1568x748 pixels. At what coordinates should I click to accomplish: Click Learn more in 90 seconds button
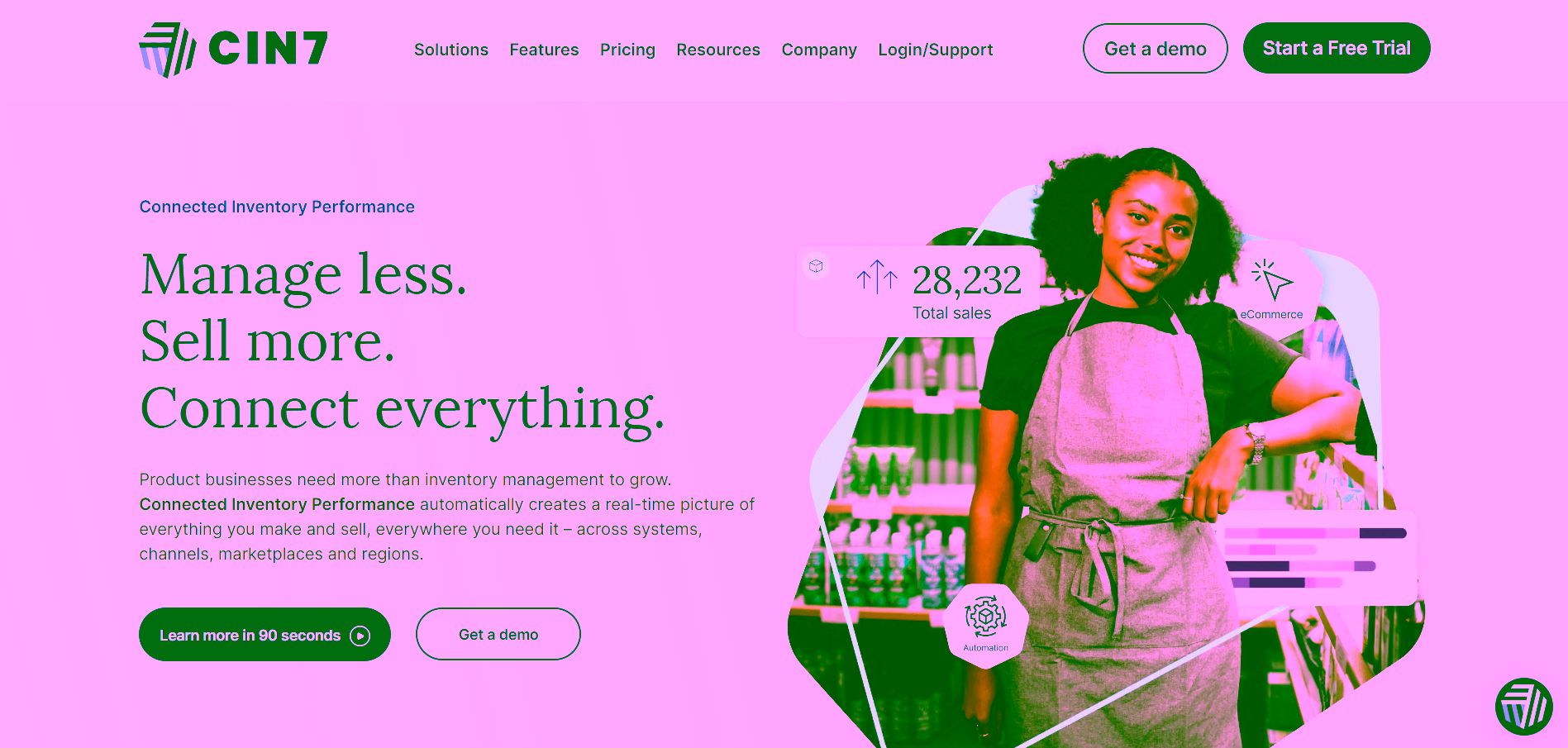pyautogui.click(x=265, y=635)
